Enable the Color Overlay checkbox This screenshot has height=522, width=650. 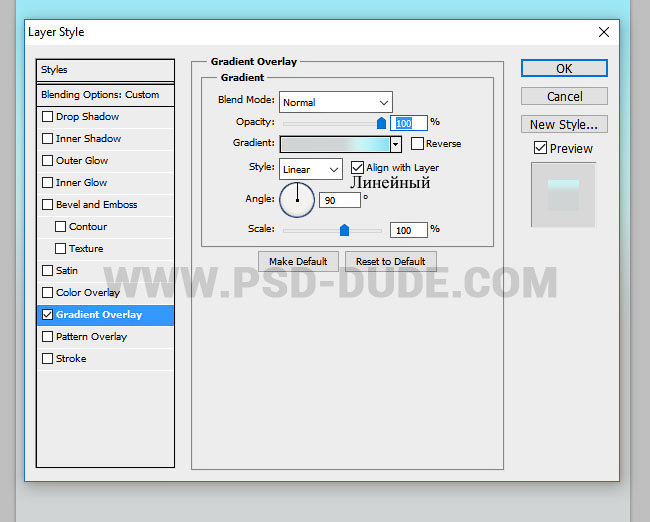point(47,292)
